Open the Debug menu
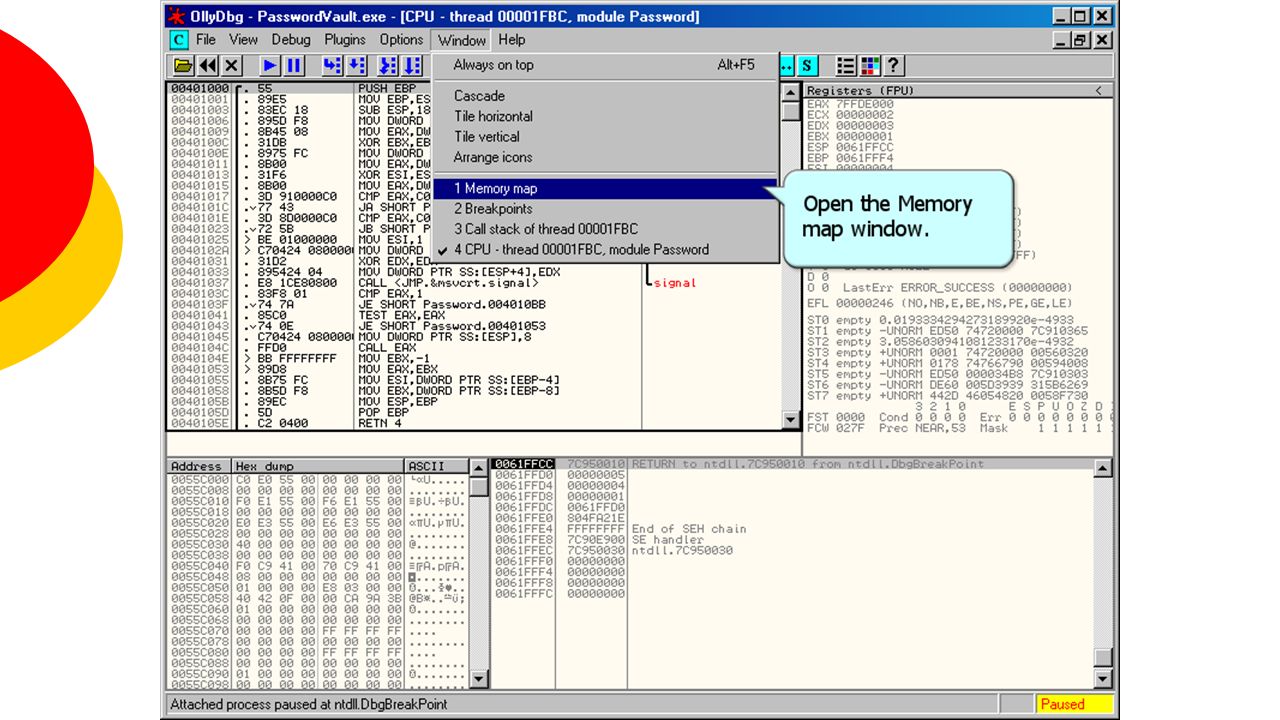This screenshot has width=1280, height=720. tap(291, 40)
